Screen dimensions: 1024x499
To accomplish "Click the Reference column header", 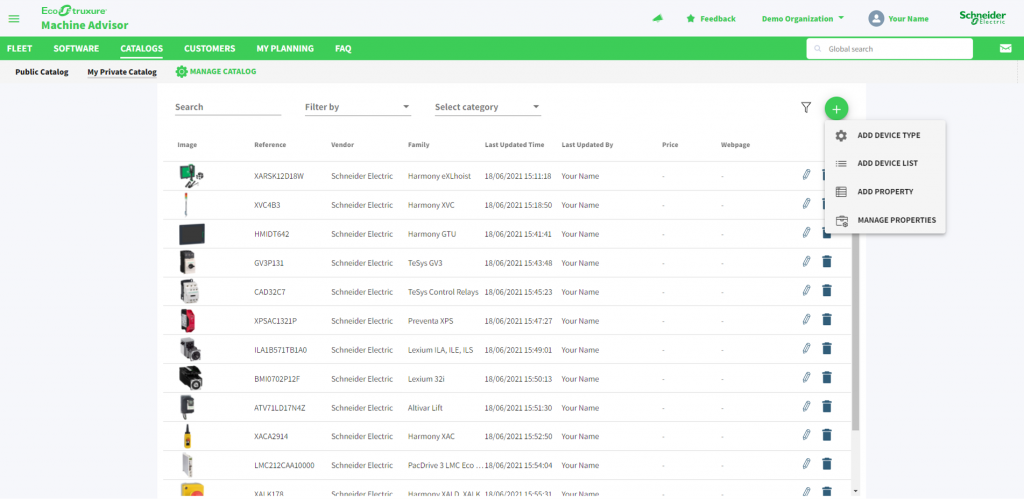I will [x=270, y=145].
